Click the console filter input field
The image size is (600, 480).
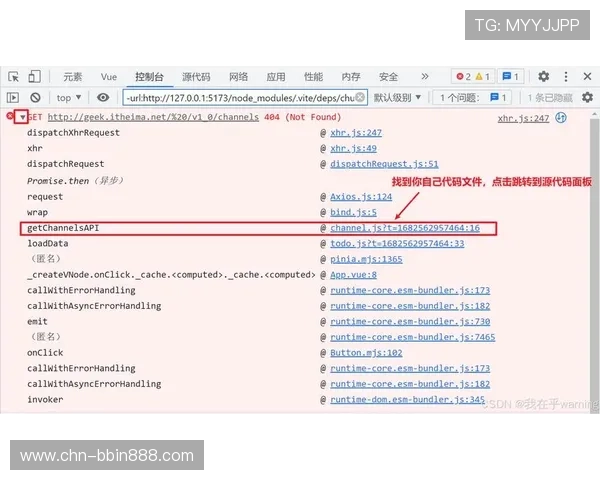pos(242,97)
